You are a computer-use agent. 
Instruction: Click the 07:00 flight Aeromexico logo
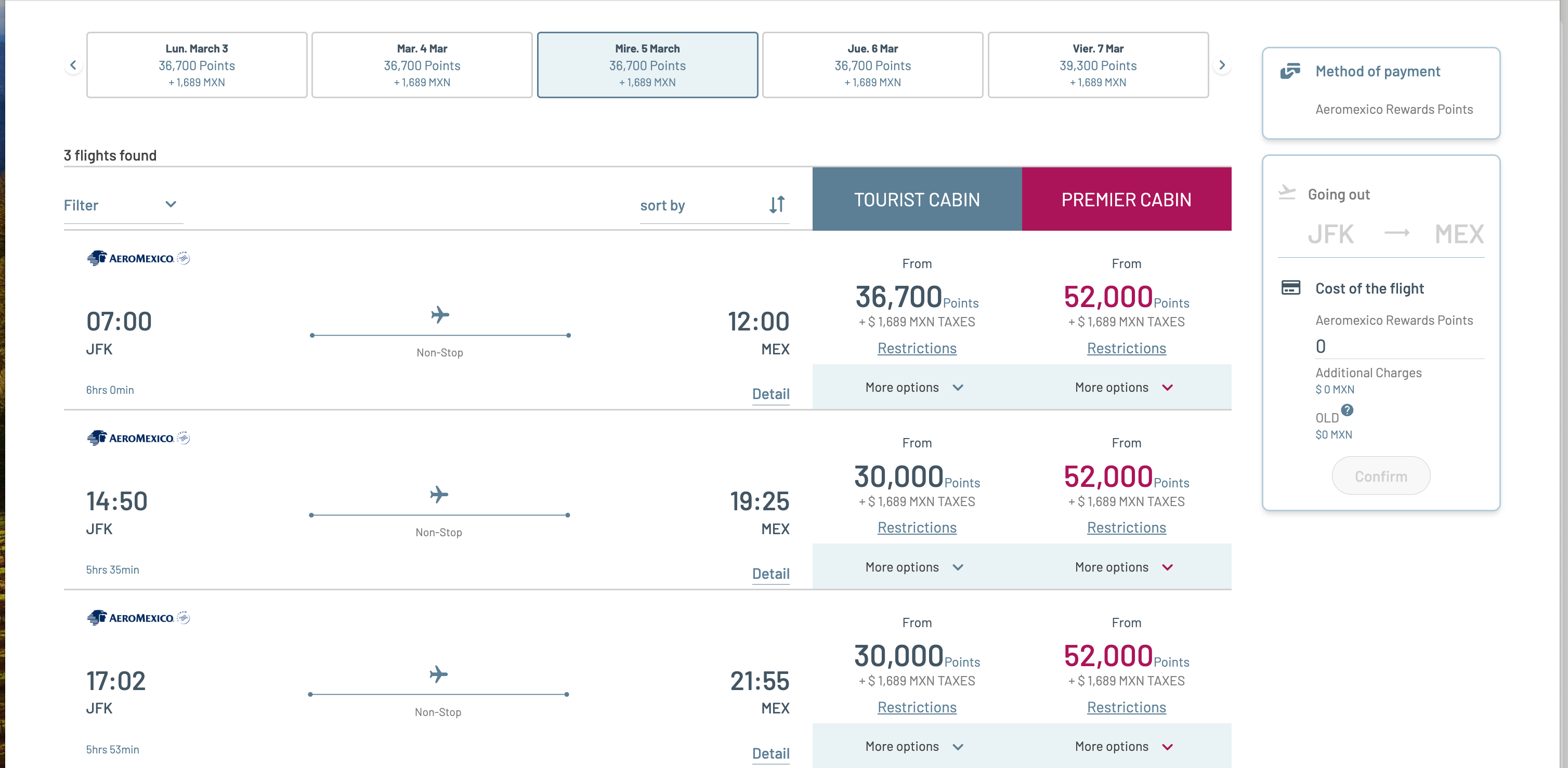(138, 258)
